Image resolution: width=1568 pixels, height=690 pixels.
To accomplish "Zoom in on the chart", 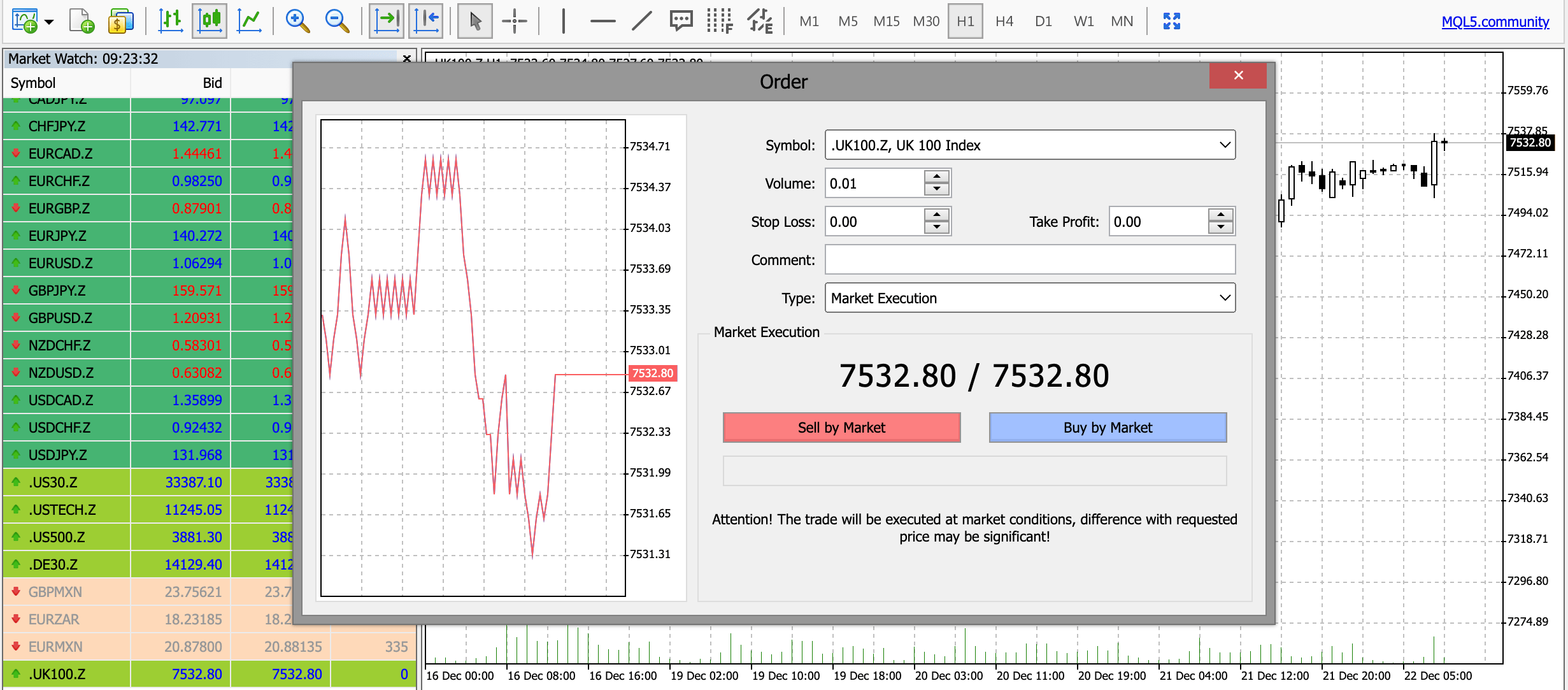I will (297, 21).
